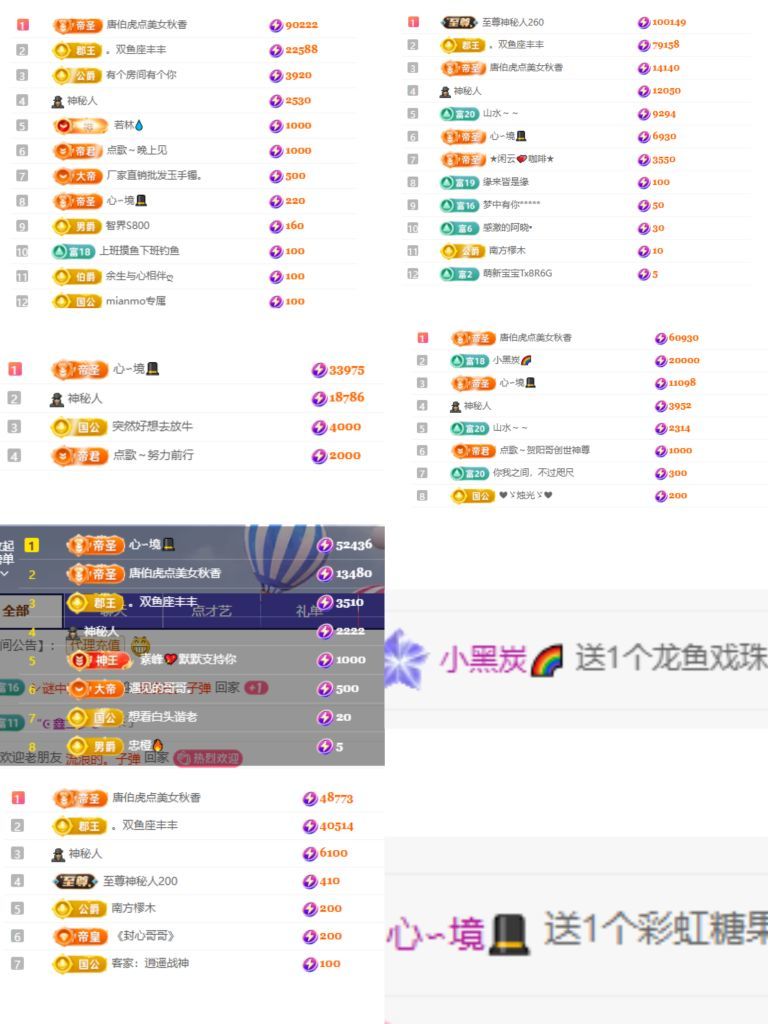
Task: Click the mystery person avatar scoring 3952
Action: click(455, 406)
